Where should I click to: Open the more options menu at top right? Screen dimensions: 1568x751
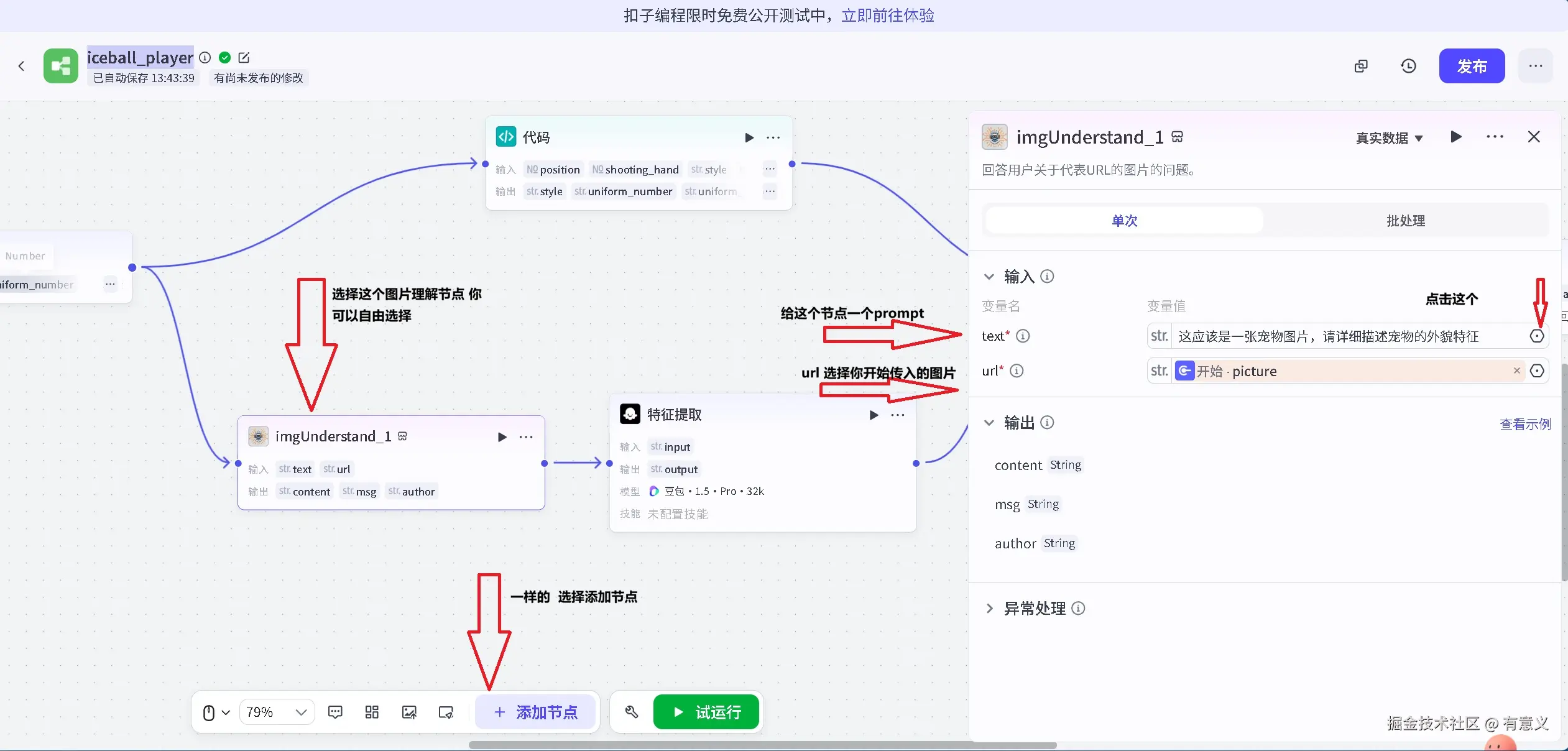click(1535, 65)
